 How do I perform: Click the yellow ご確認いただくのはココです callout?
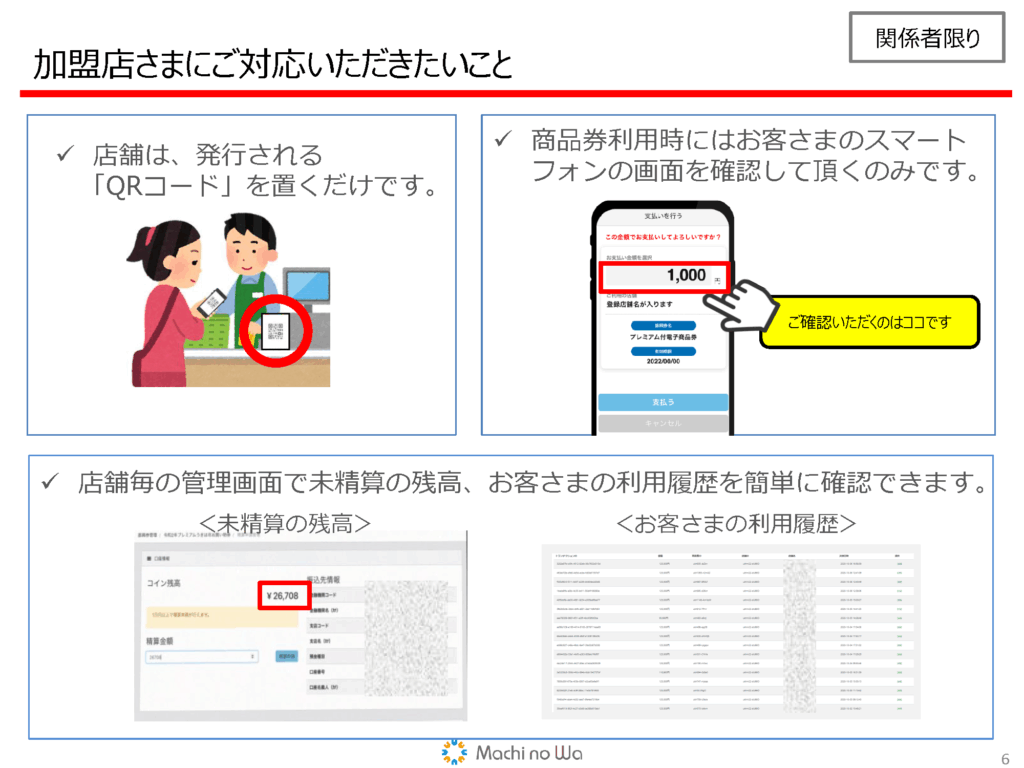(866, 322)
